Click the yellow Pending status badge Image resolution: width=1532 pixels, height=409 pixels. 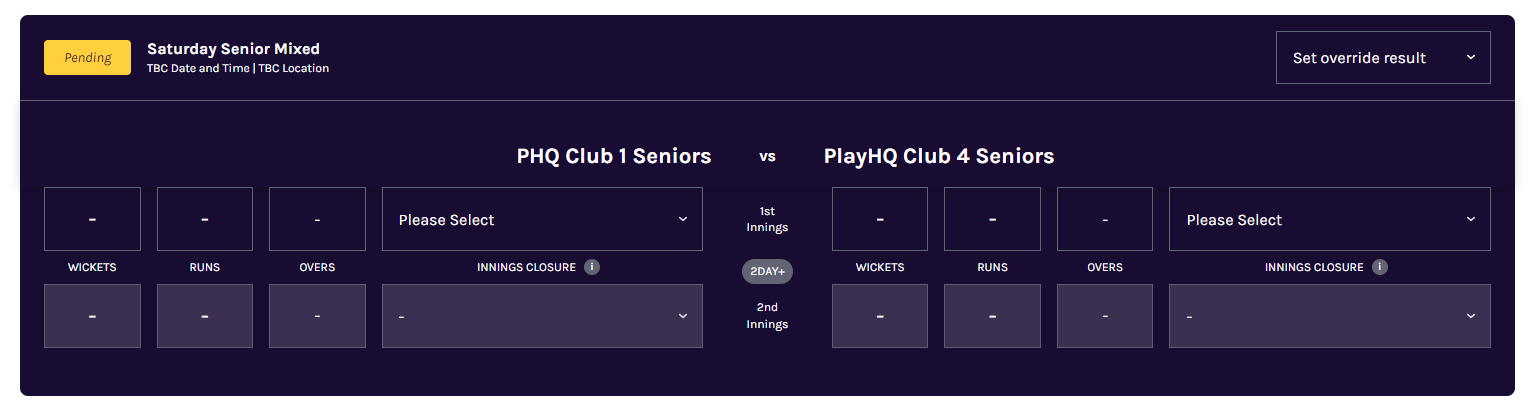coord(88,58)
